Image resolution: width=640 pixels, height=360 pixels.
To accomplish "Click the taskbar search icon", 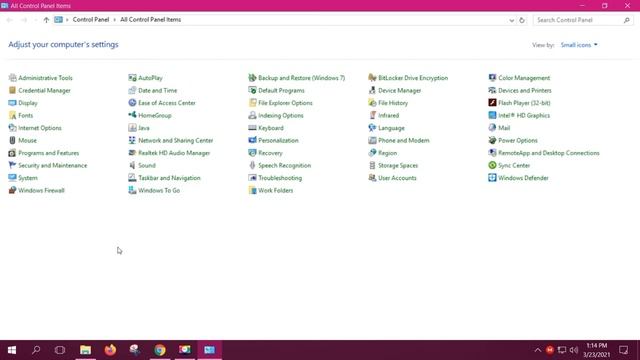I will click(36, 350).
